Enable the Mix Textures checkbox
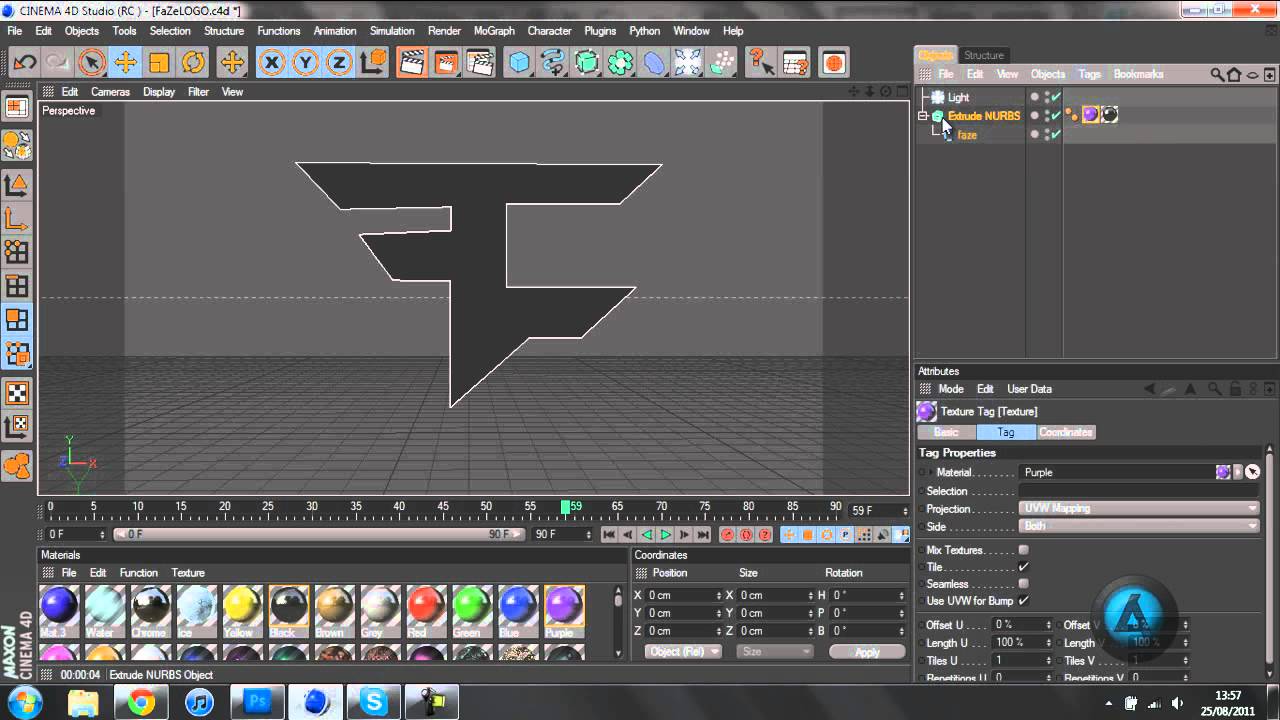The height and width of the screenshot is (720, 1280). [1023, 550]
